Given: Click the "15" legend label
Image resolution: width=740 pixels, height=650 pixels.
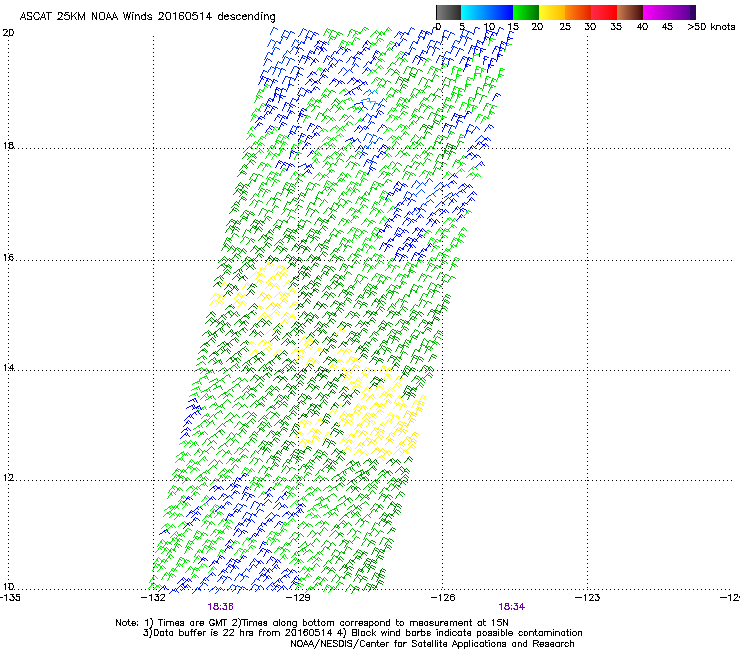Looking at the screenshot, I should point(513,27).
